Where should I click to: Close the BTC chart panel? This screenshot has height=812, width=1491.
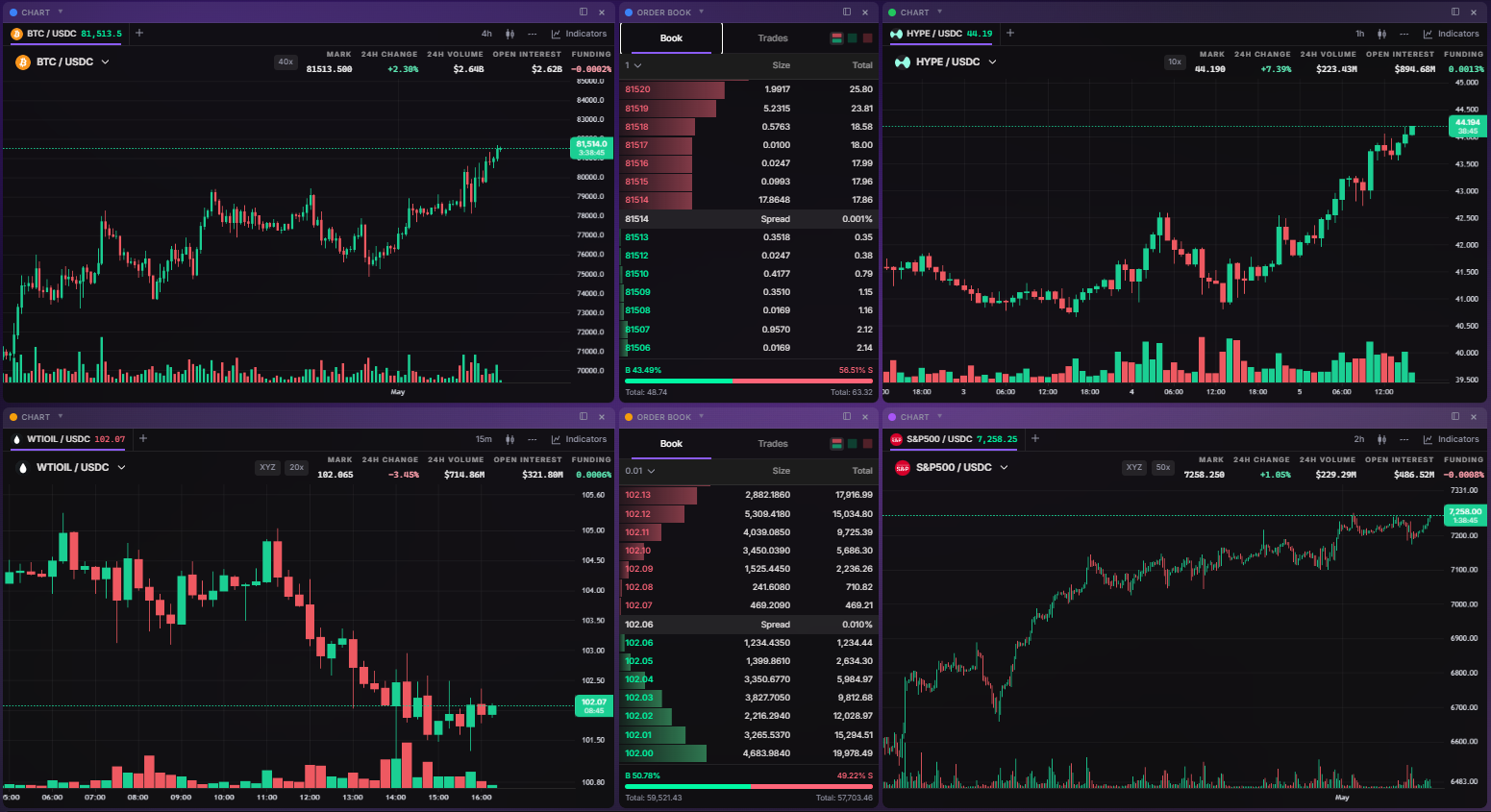click(x=602, y=12)
